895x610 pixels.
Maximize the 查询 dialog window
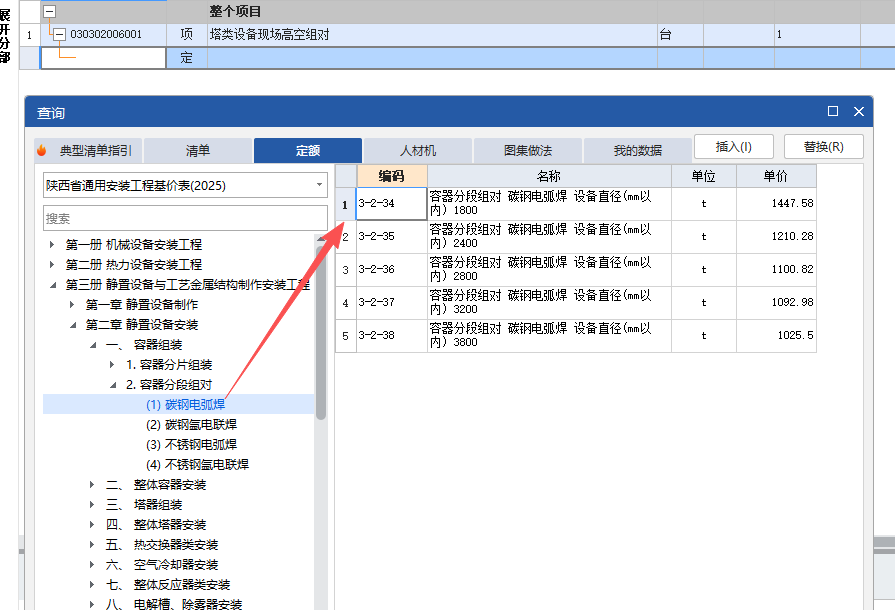(x=833, y=111)
